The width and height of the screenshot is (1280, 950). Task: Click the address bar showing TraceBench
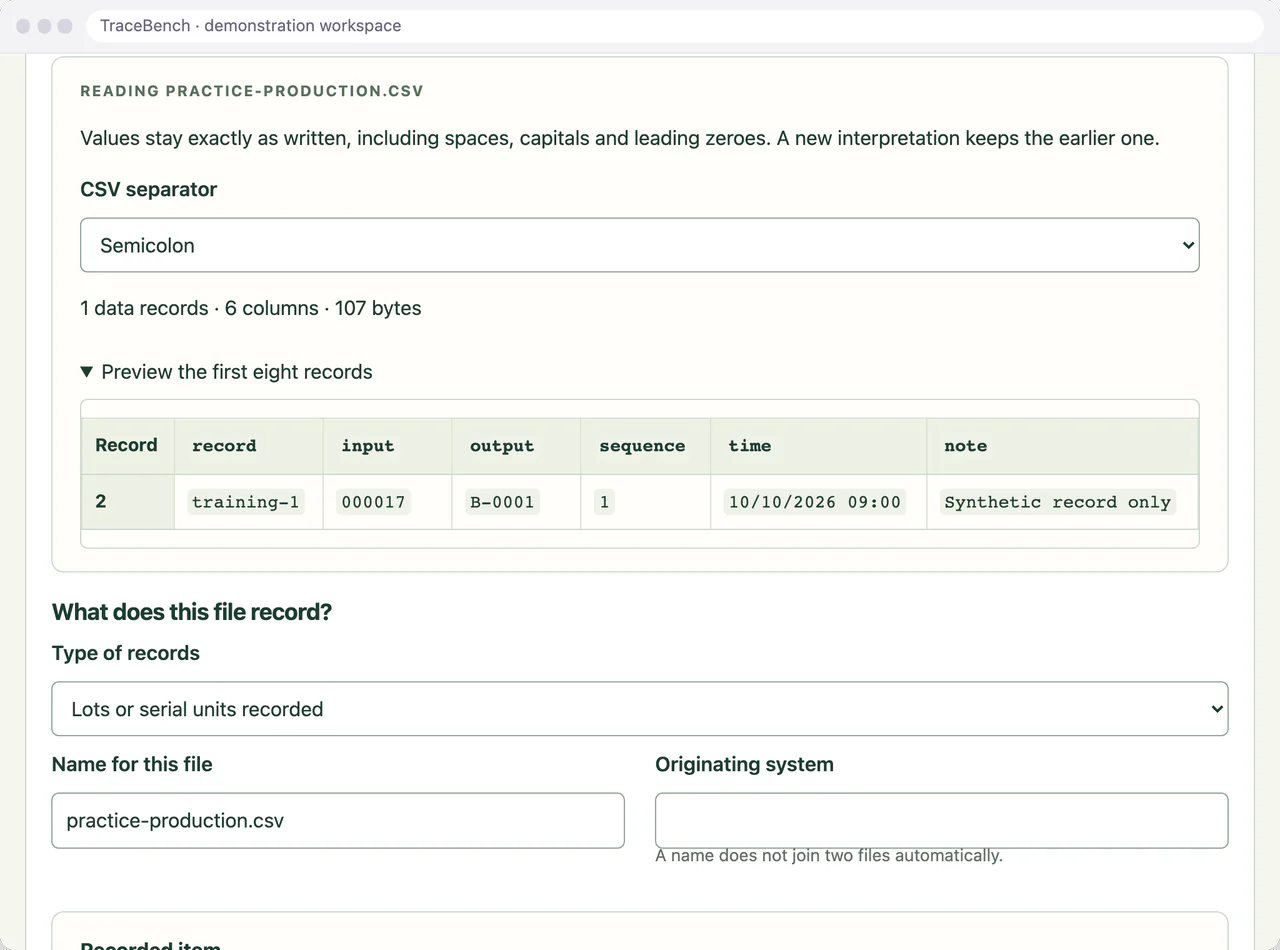pyautogui.click(x=675, y=26)
